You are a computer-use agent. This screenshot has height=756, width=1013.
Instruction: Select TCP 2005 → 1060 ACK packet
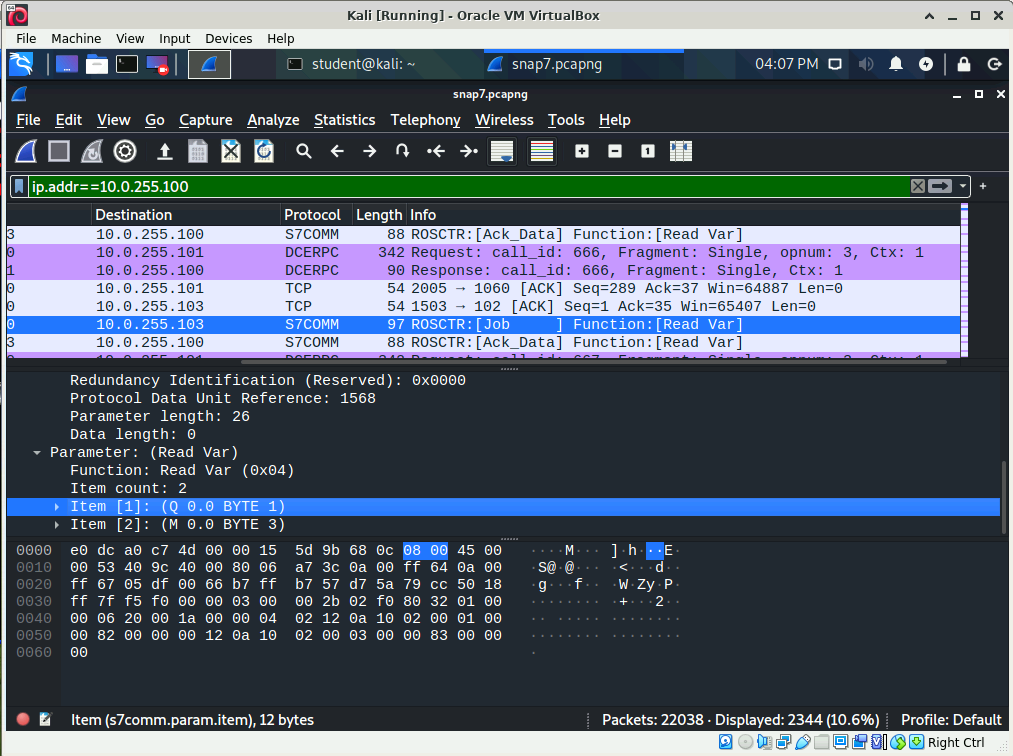[x=483, y=289]
